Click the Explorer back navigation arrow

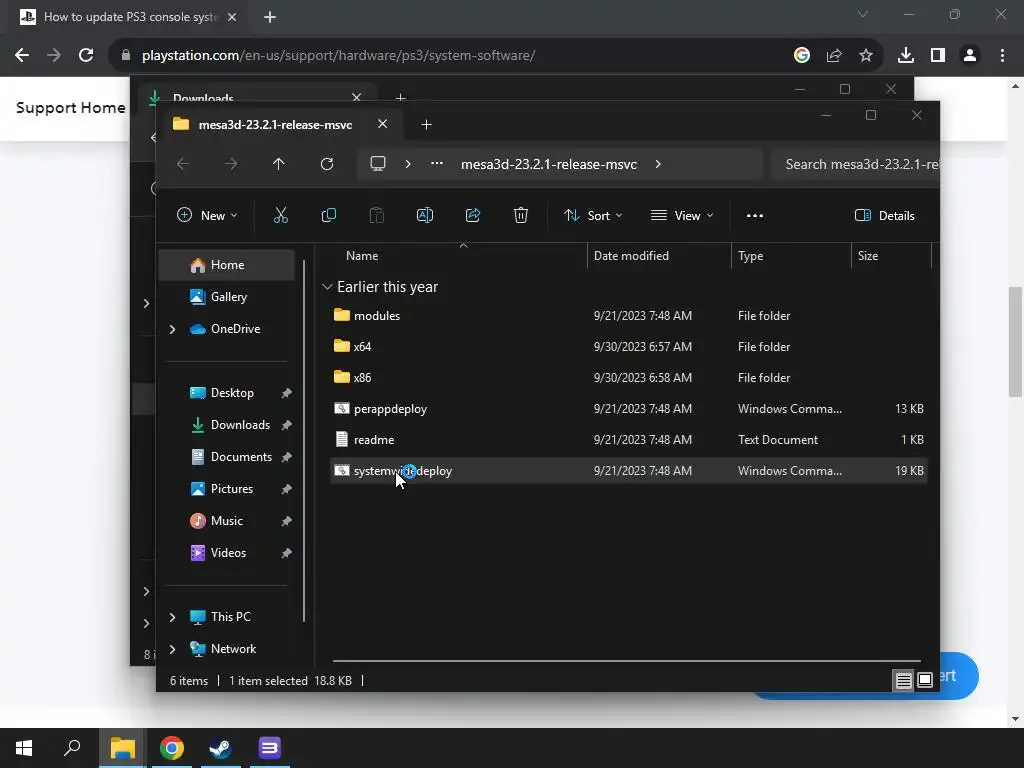click(x=183, y=165)
